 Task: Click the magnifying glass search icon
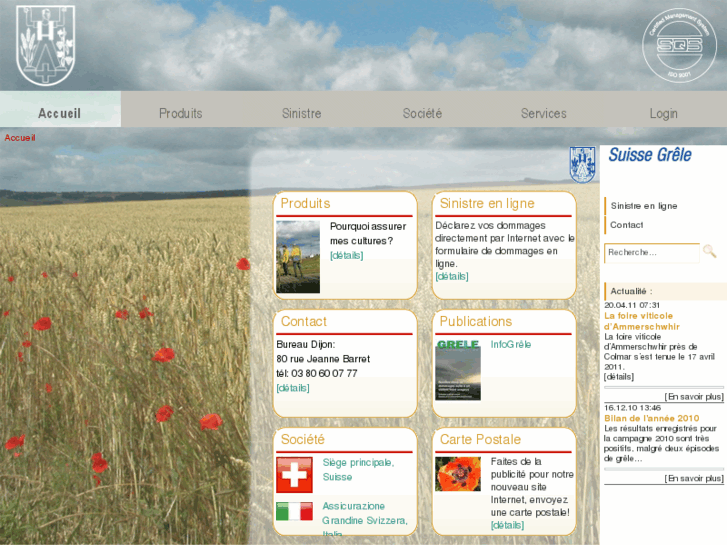click(x=709, y=251)
